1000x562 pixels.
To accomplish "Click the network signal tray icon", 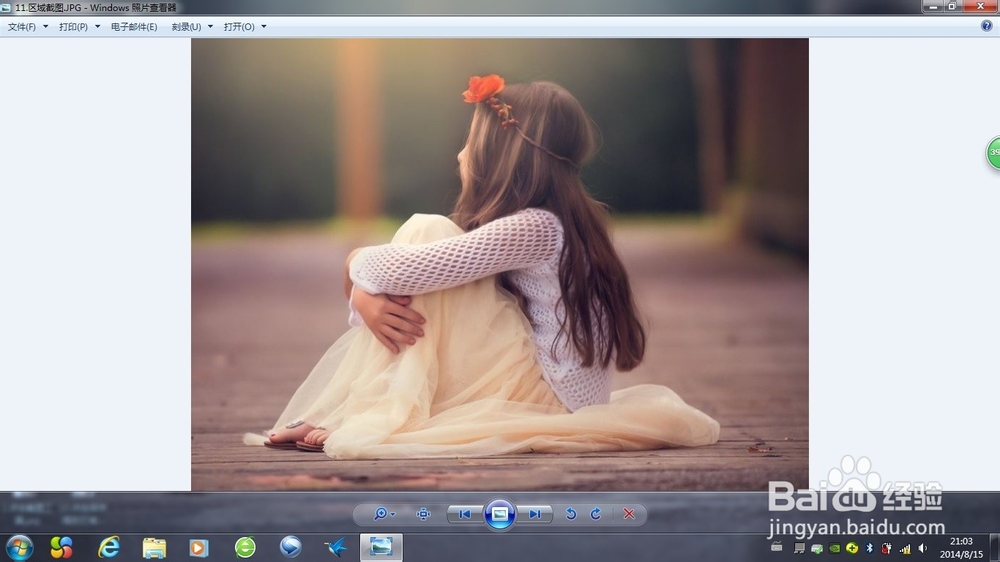I will [x=905, y=549].
